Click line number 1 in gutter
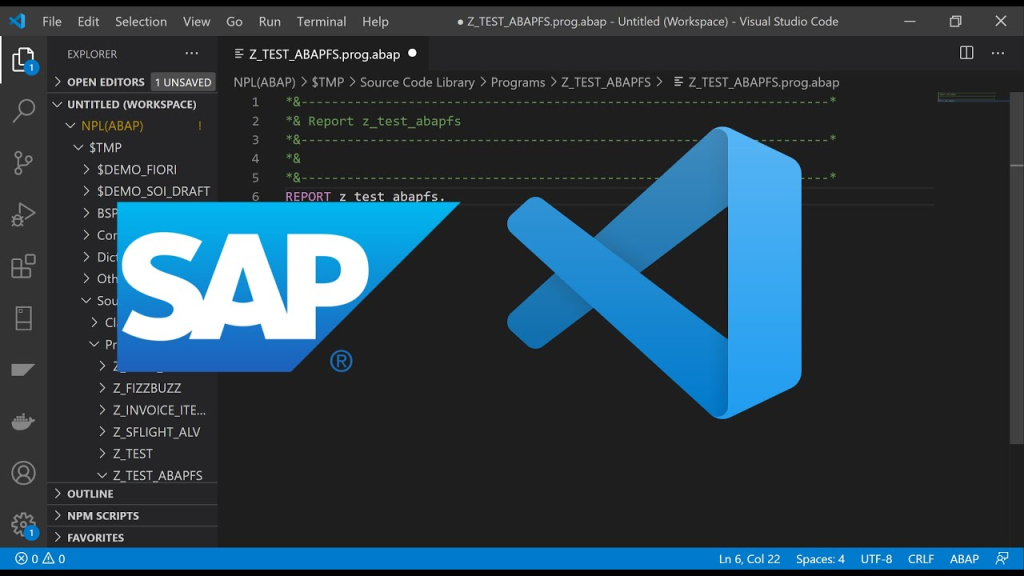Viewport: 1024px width, 576px height. pos(255,102)
